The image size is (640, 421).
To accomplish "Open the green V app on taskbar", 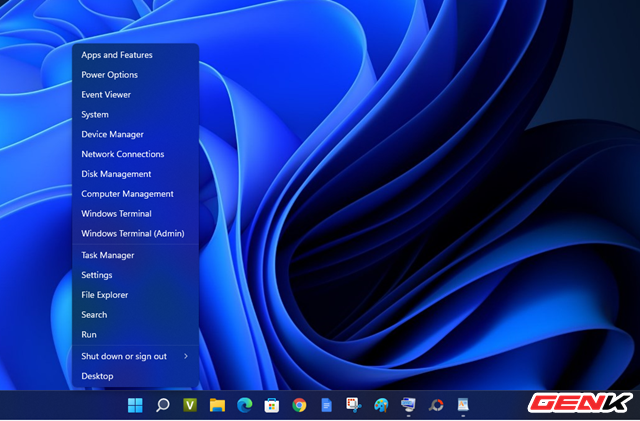I will [190, 405].
